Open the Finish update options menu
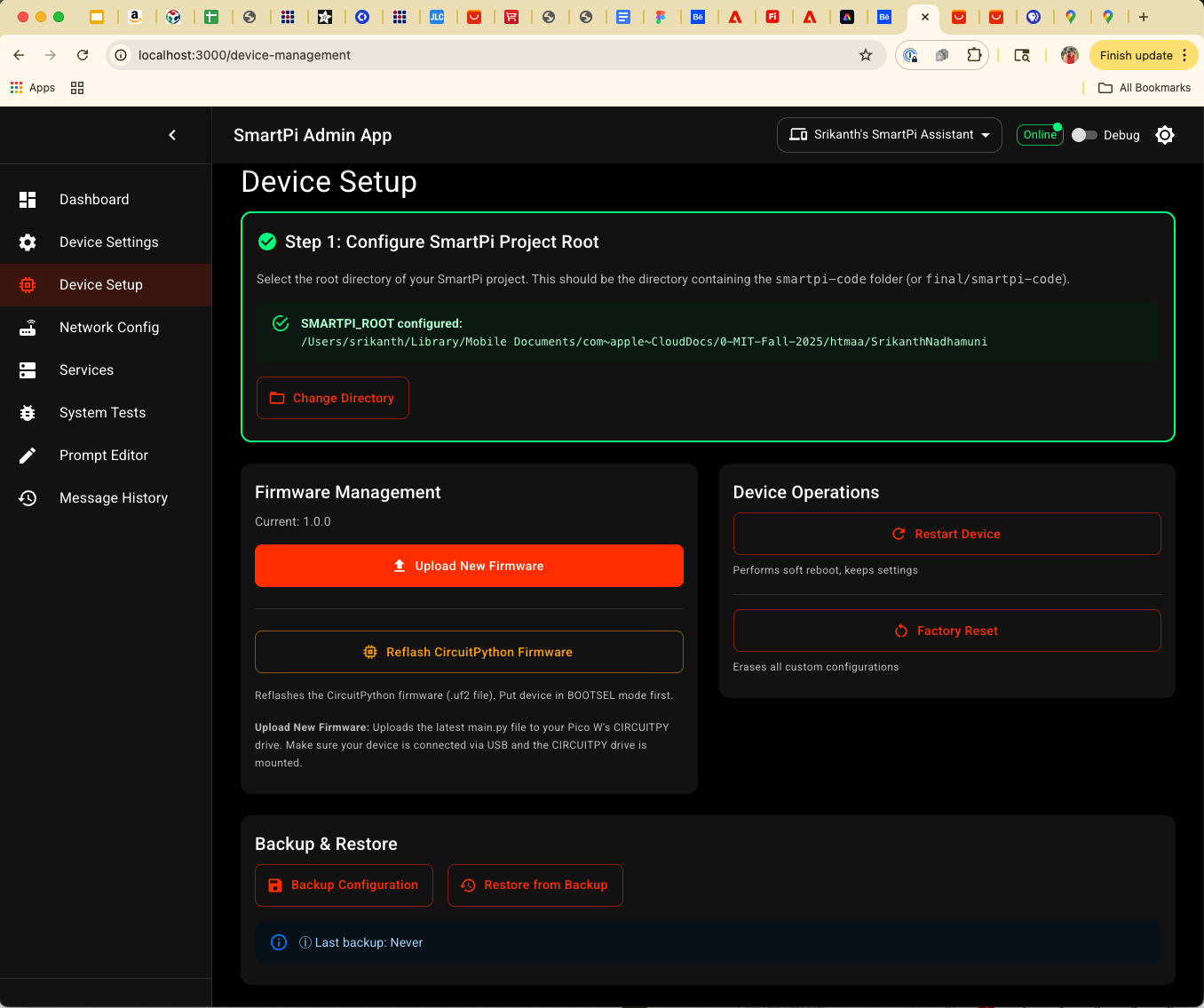 point(1184,54)
